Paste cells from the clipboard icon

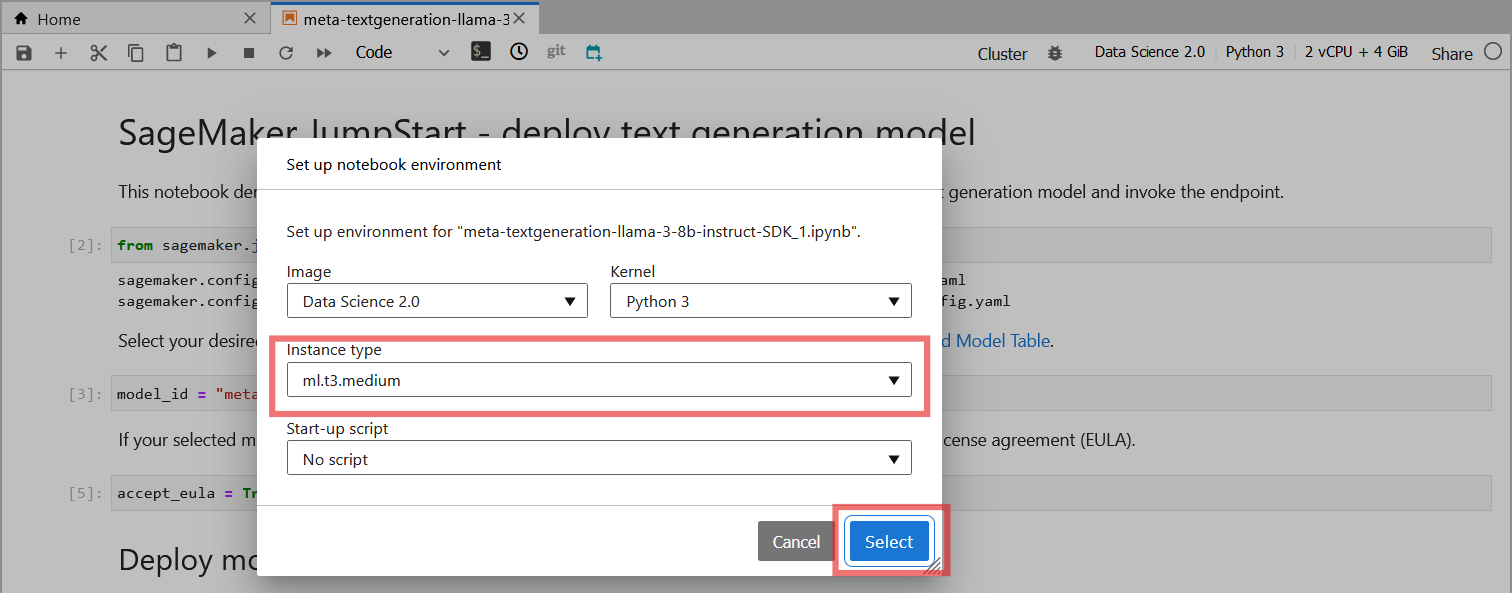(174, 53)
